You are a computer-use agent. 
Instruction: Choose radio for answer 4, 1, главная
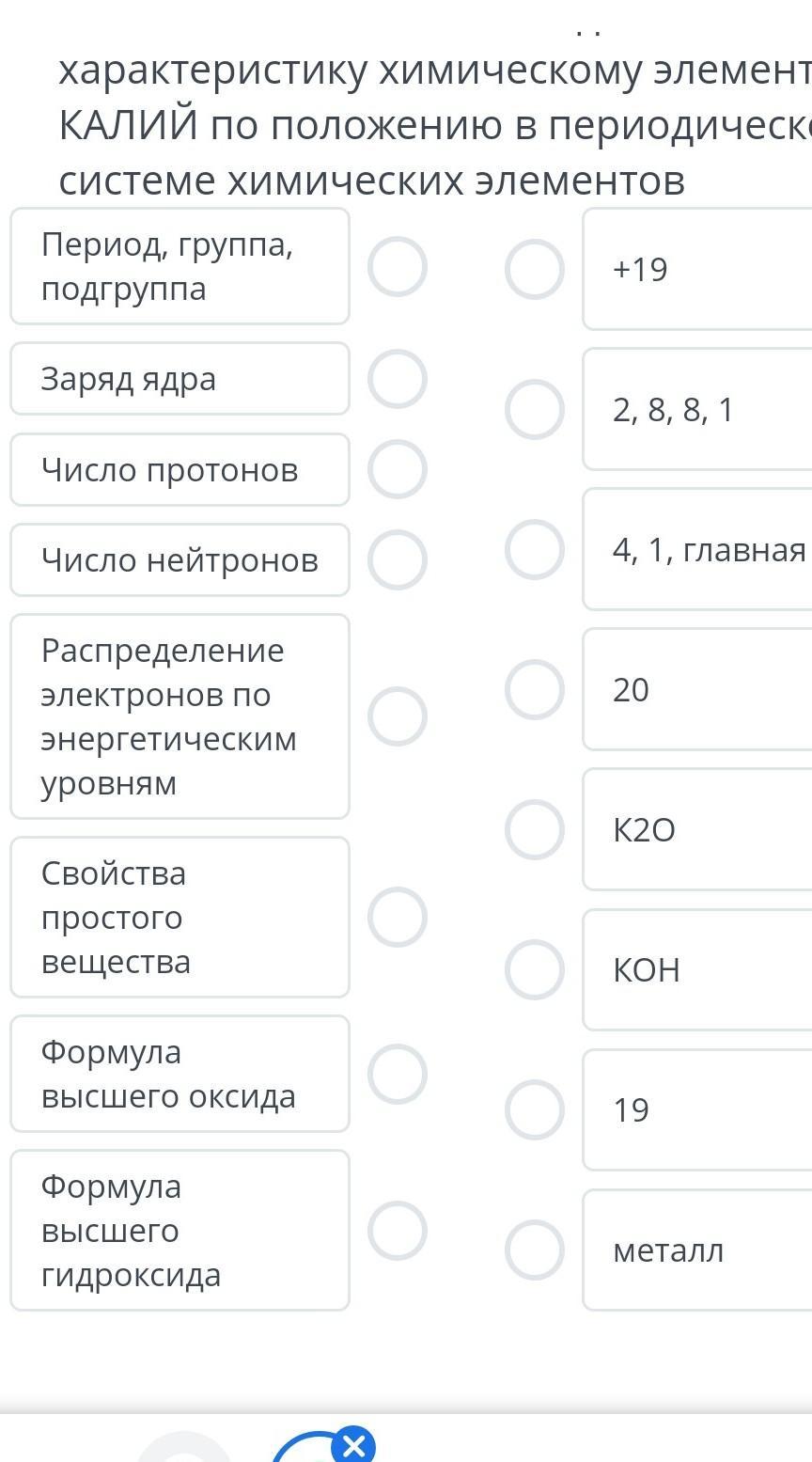click(x=534, y=549)
